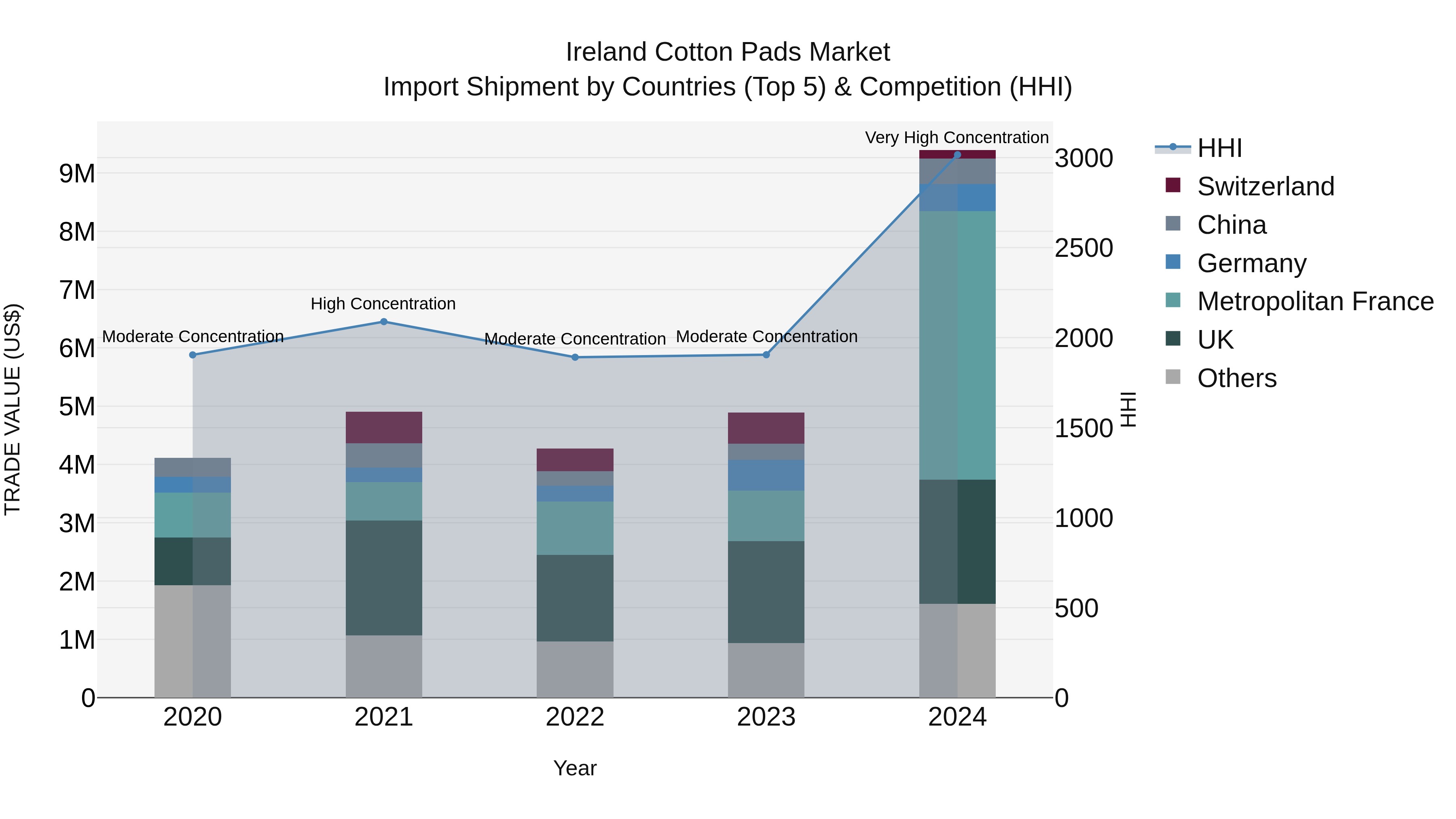This screenshot has height=819, width=1456.
Task: Click the 2021 Switzerland bar segment
Action: coord(384,427)
